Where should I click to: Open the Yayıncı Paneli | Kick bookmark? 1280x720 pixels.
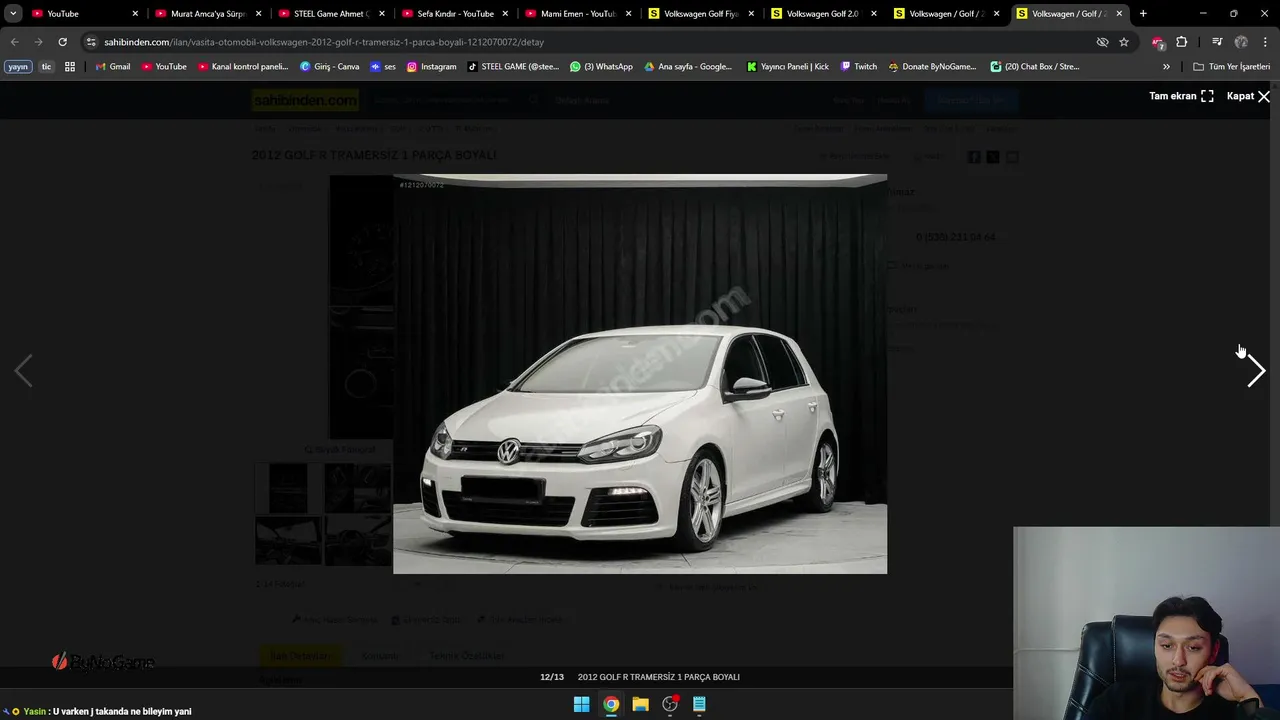click(x=788, y=67)
